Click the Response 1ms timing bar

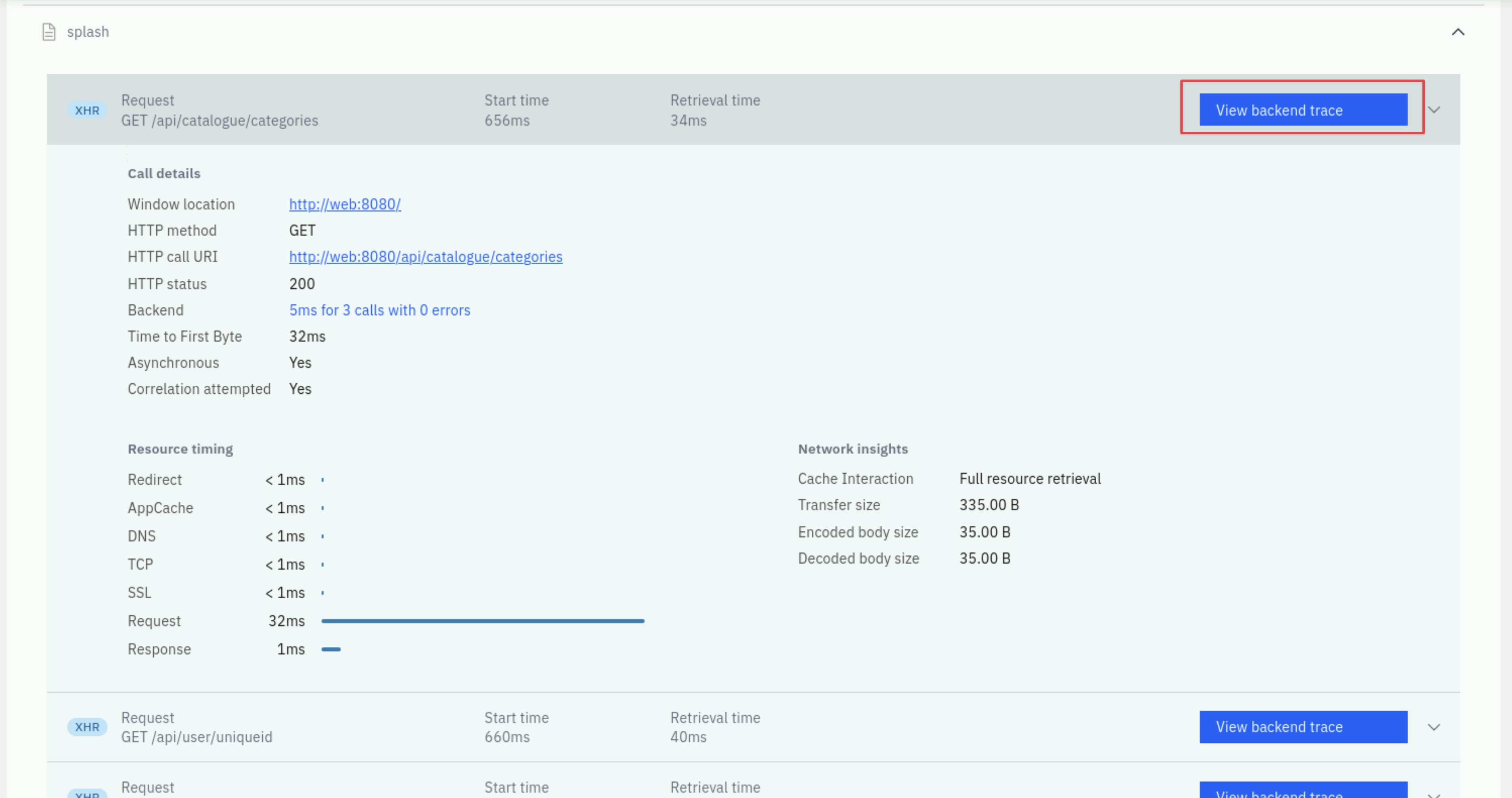coord(331,649)
